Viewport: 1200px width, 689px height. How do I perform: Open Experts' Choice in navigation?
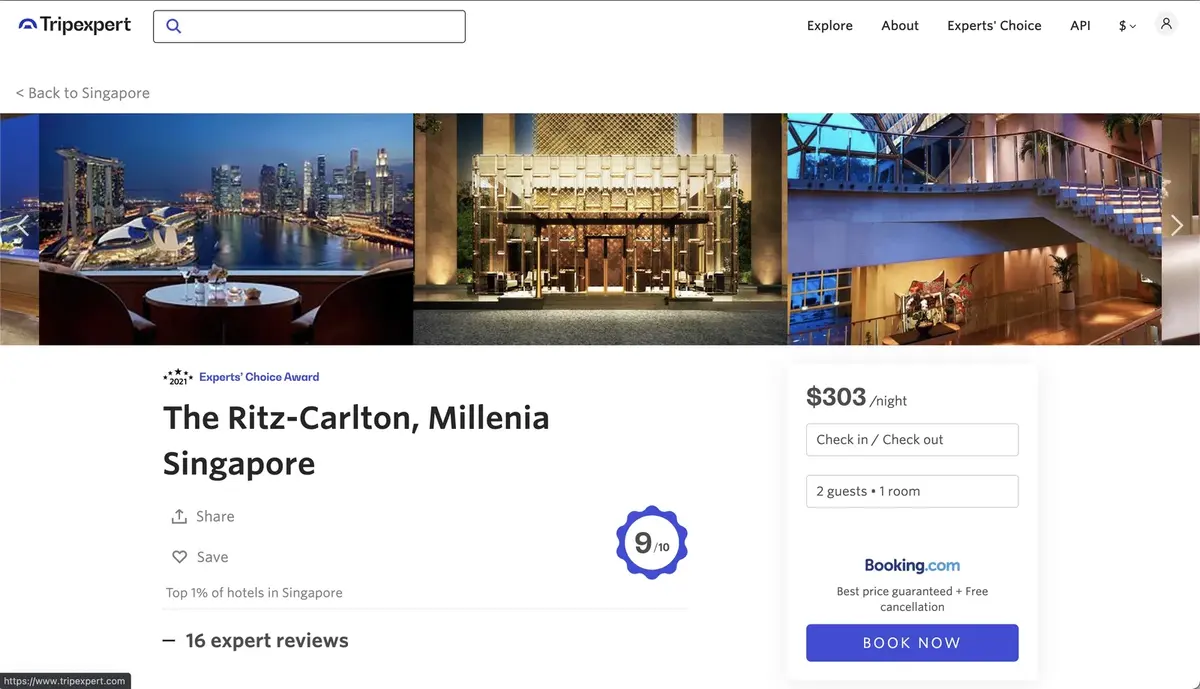click(994, 26)
